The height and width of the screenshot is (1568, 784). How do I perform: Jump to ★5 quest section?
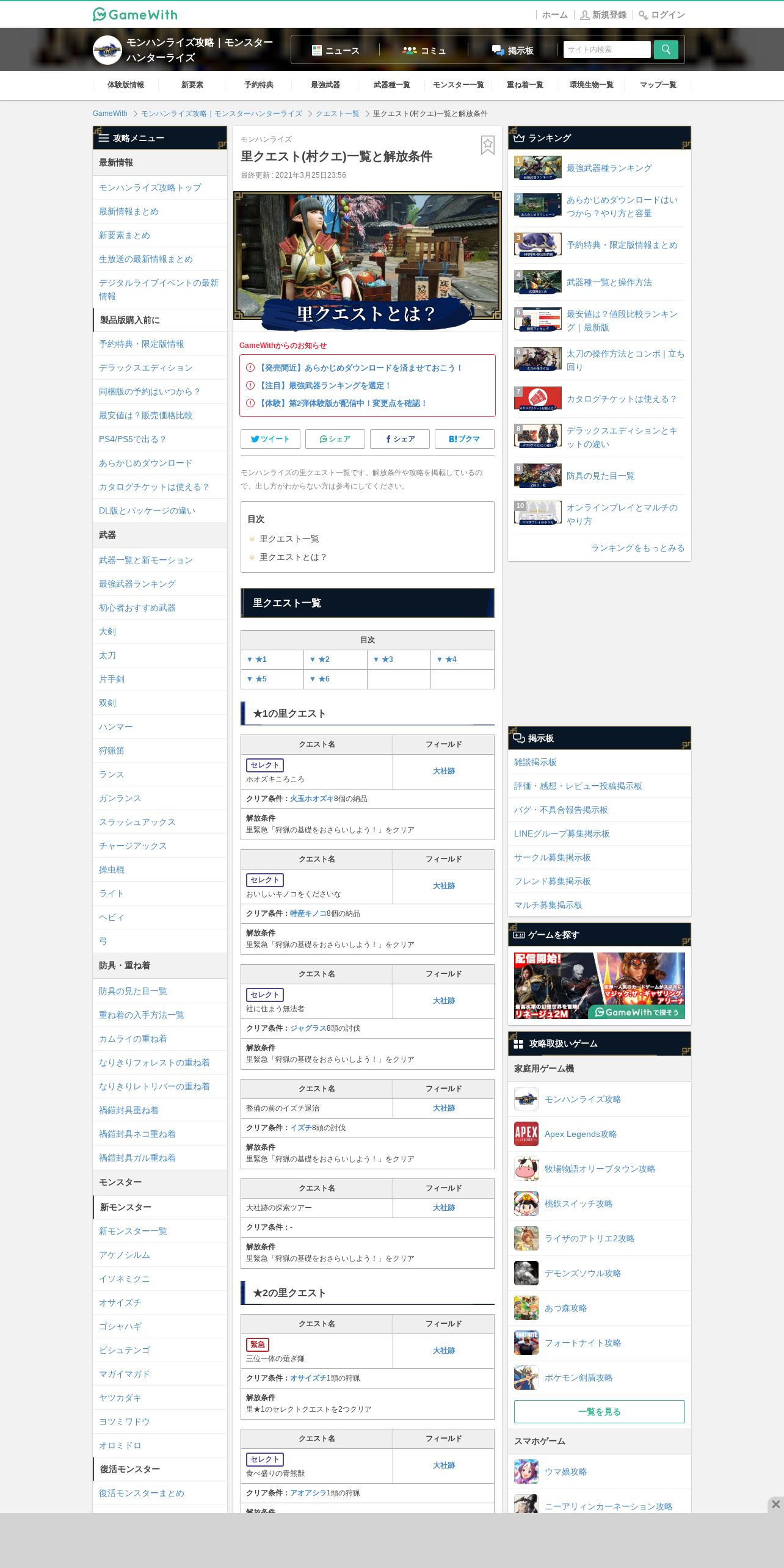click(257, 679)
